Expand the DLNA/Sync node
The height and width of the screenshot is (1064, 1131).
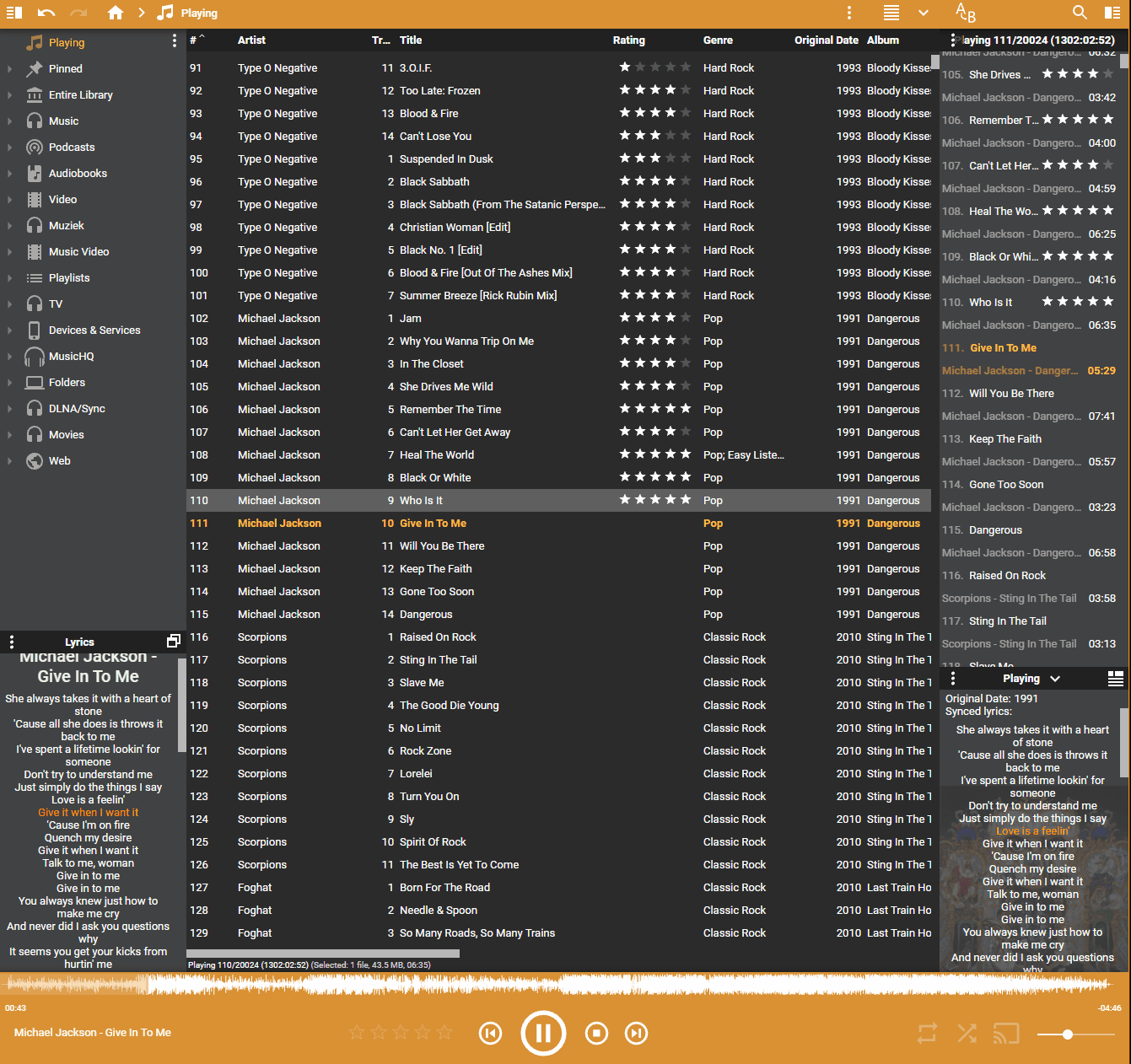click(x=9, y=409)
